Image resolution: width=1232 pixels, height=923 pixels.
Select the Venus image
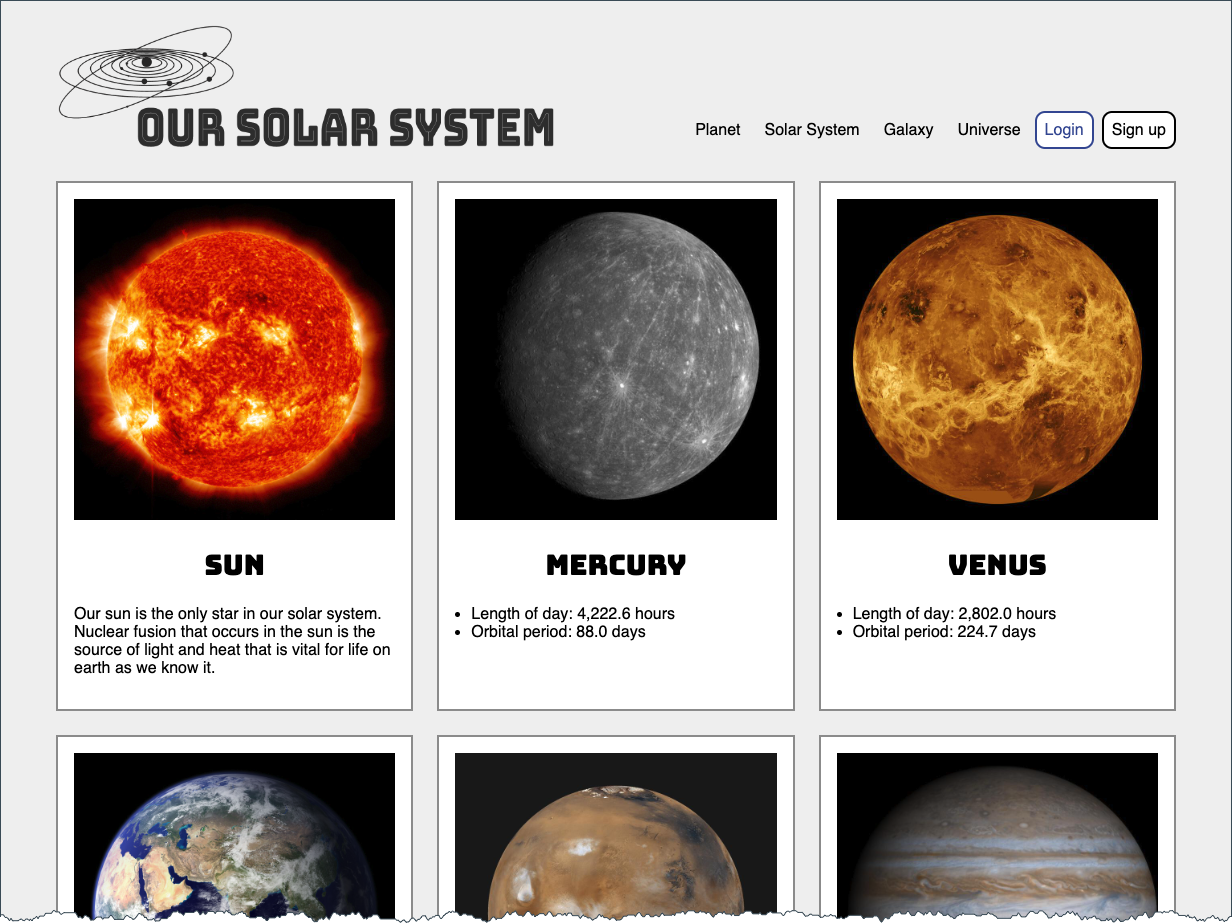click(x=997, y=359)
